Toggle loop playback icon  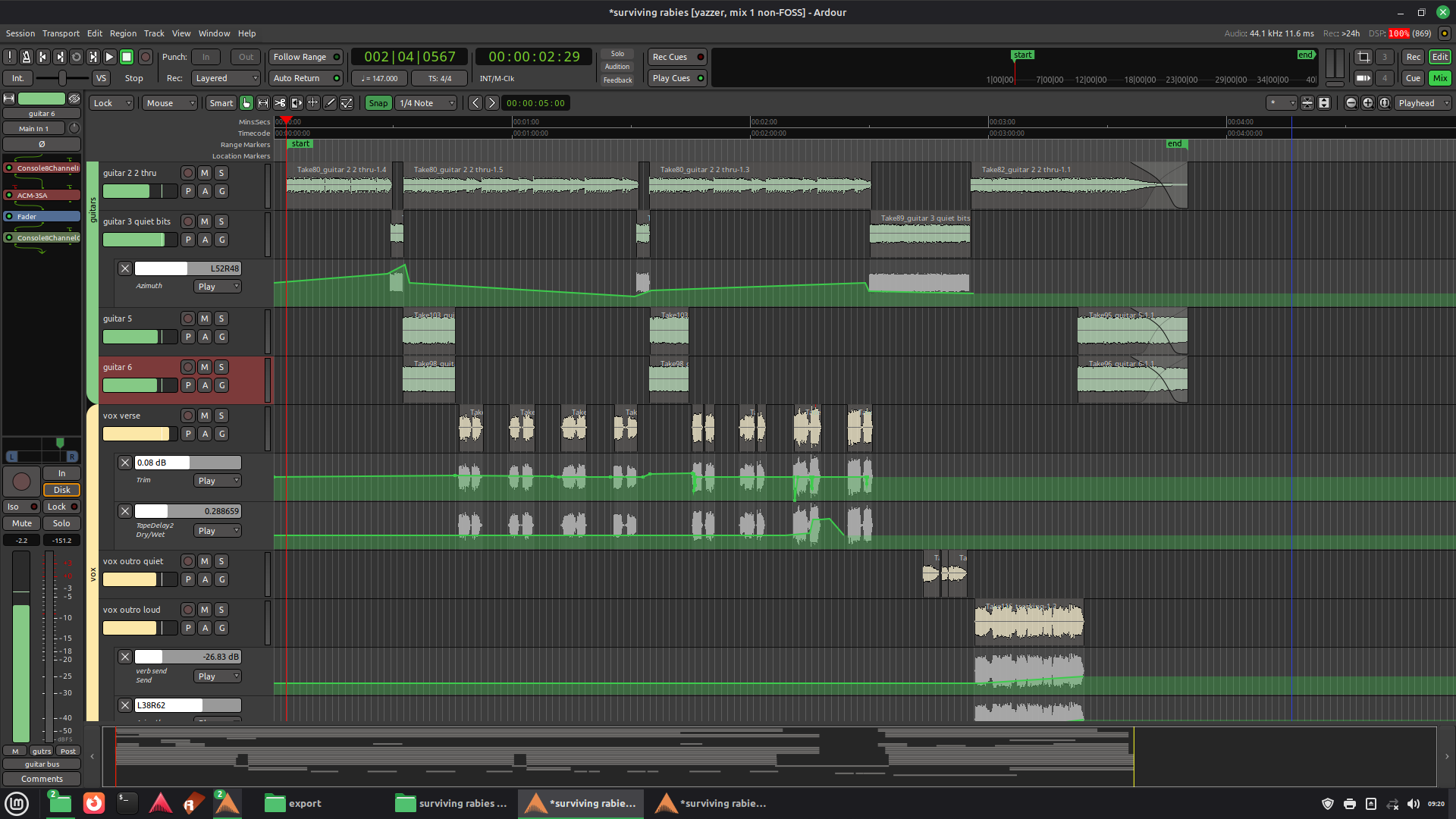click(x=77, y=57)
